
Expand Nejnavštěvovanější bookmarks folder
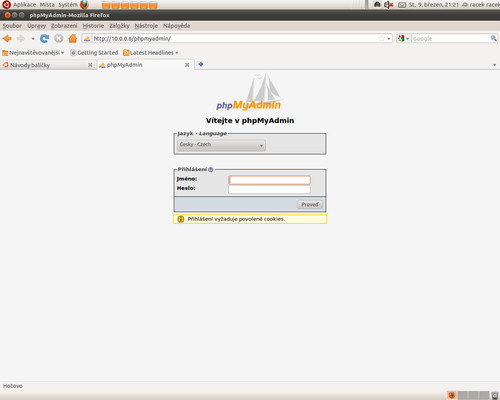33,53
